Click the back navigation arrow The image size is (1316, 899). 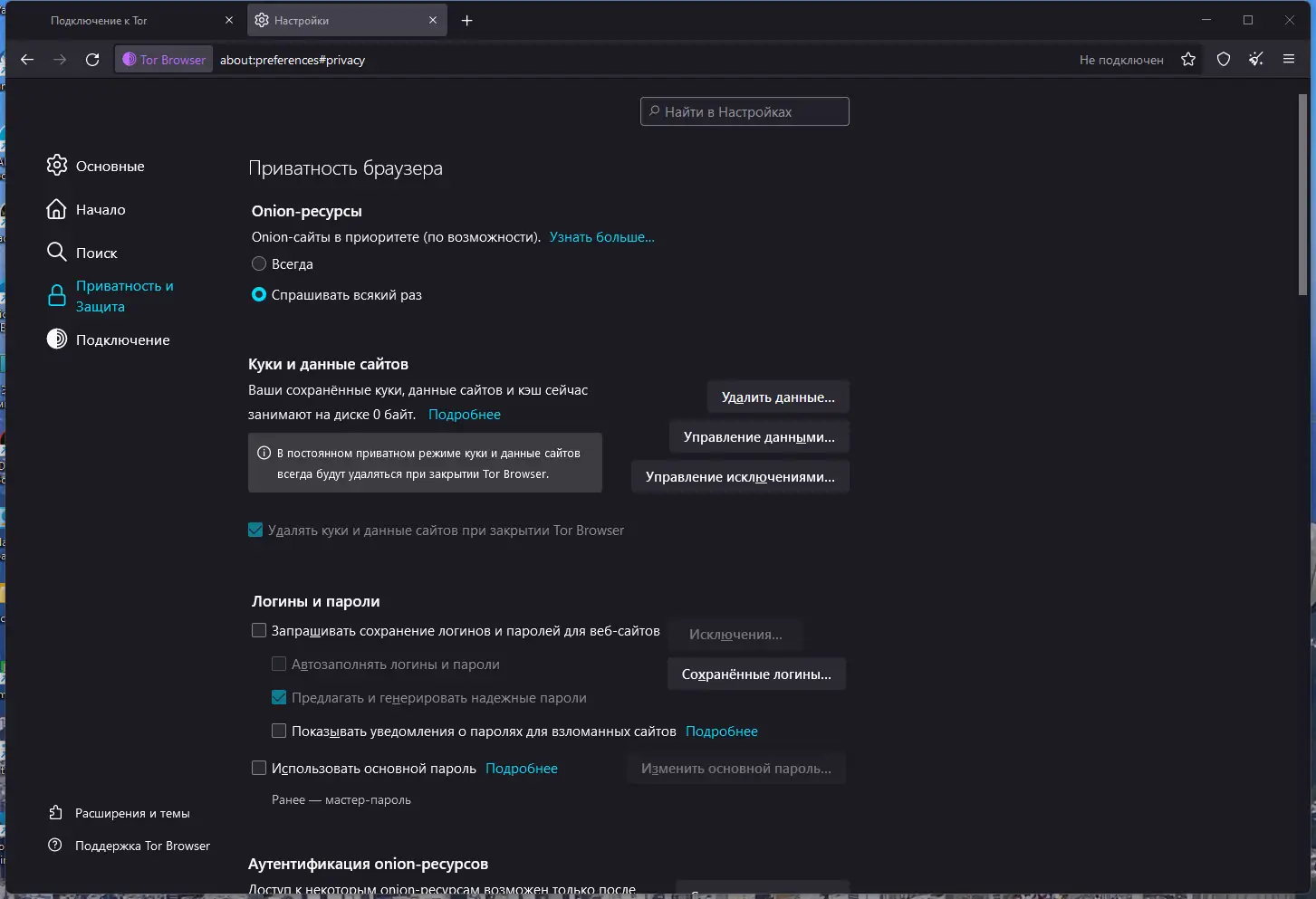tap(26, 59)
